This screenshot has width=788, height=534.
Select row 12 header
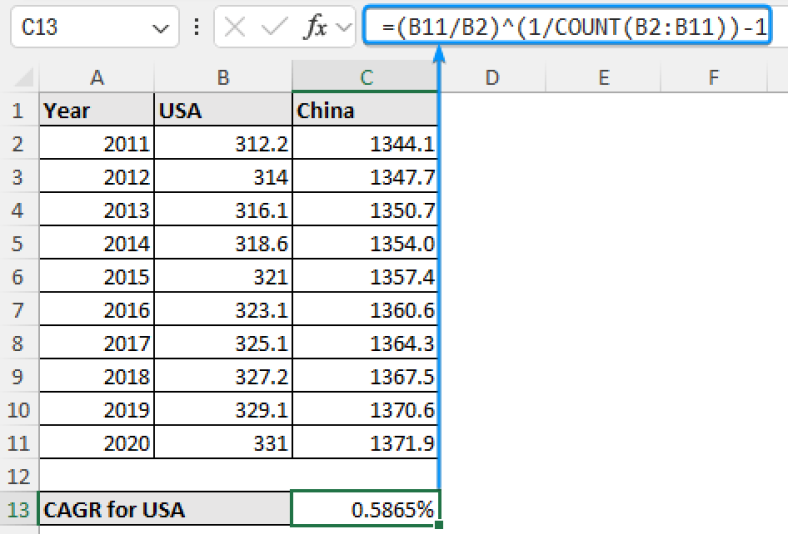click(x=19, y=476)
